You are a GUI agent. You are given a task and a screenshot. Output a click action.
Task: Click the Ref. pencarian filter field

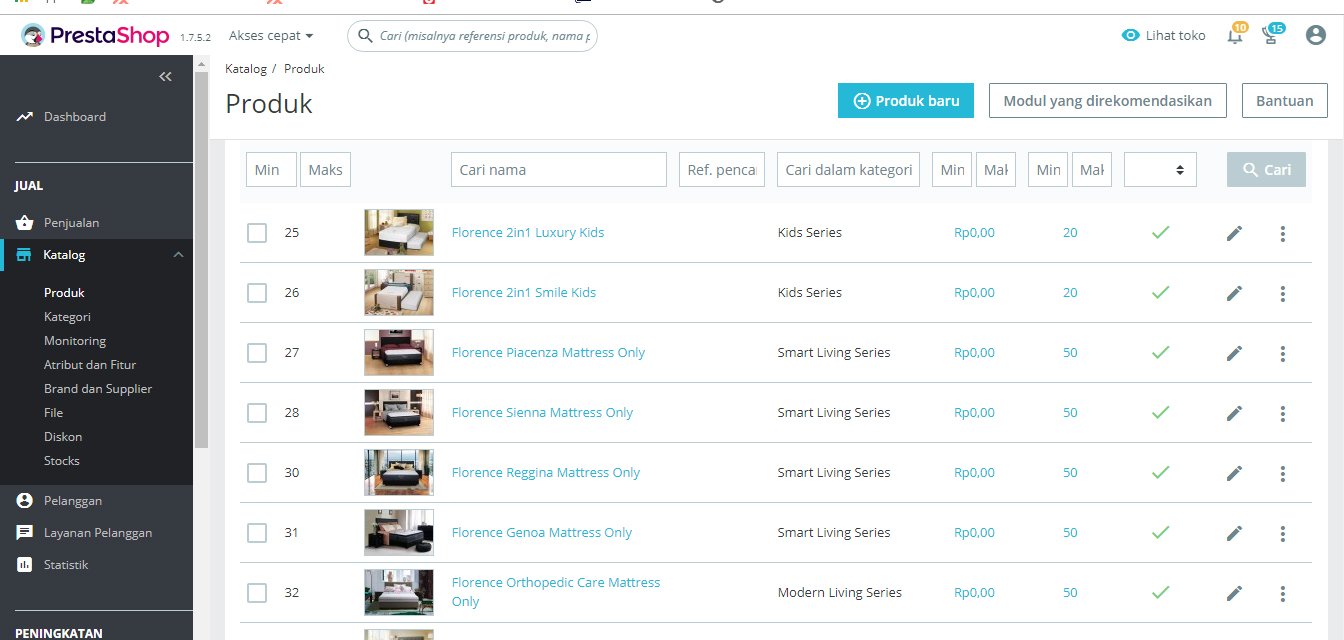point(722,170)
